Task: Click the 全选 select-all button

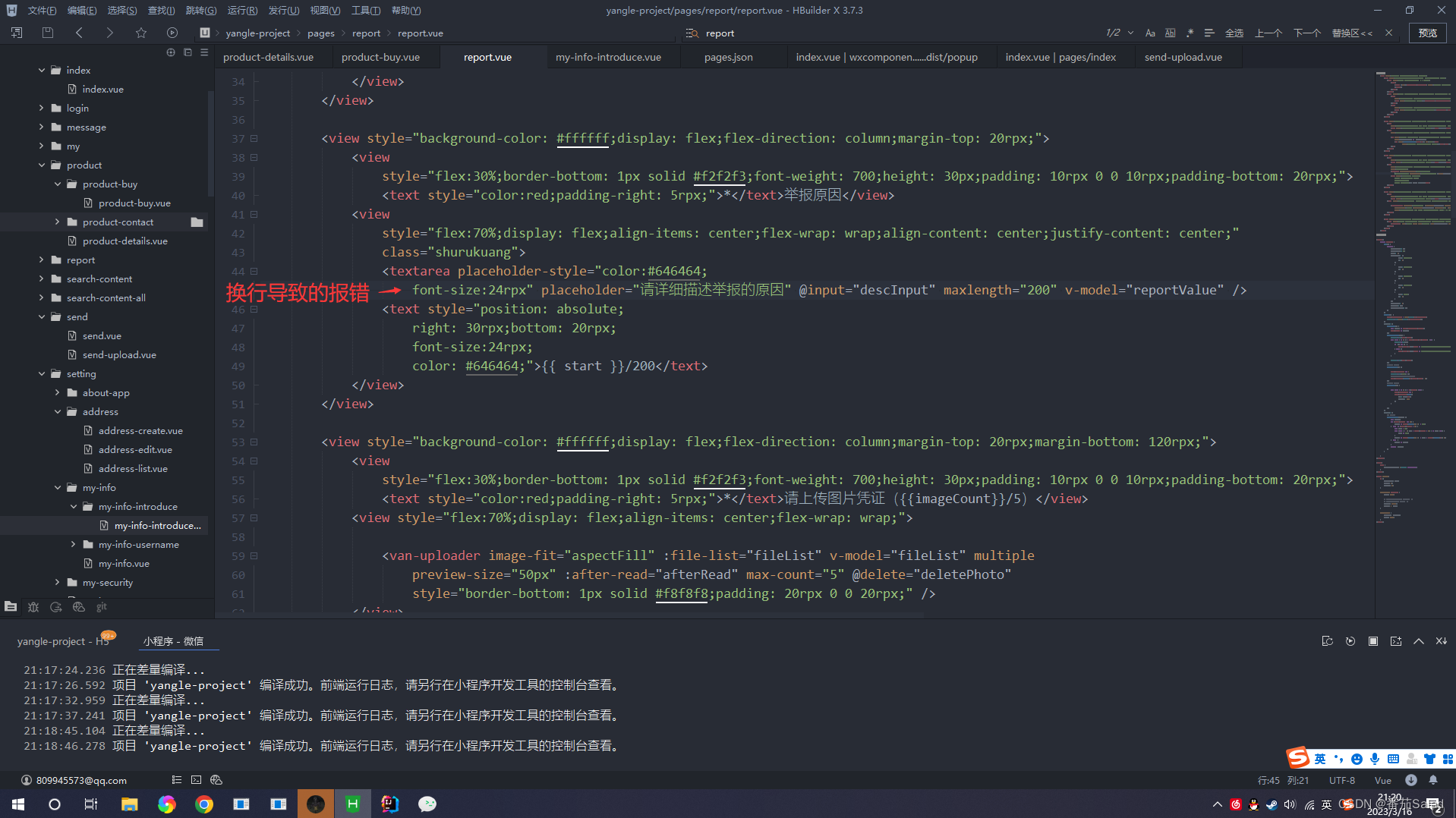Action: 1234,33
